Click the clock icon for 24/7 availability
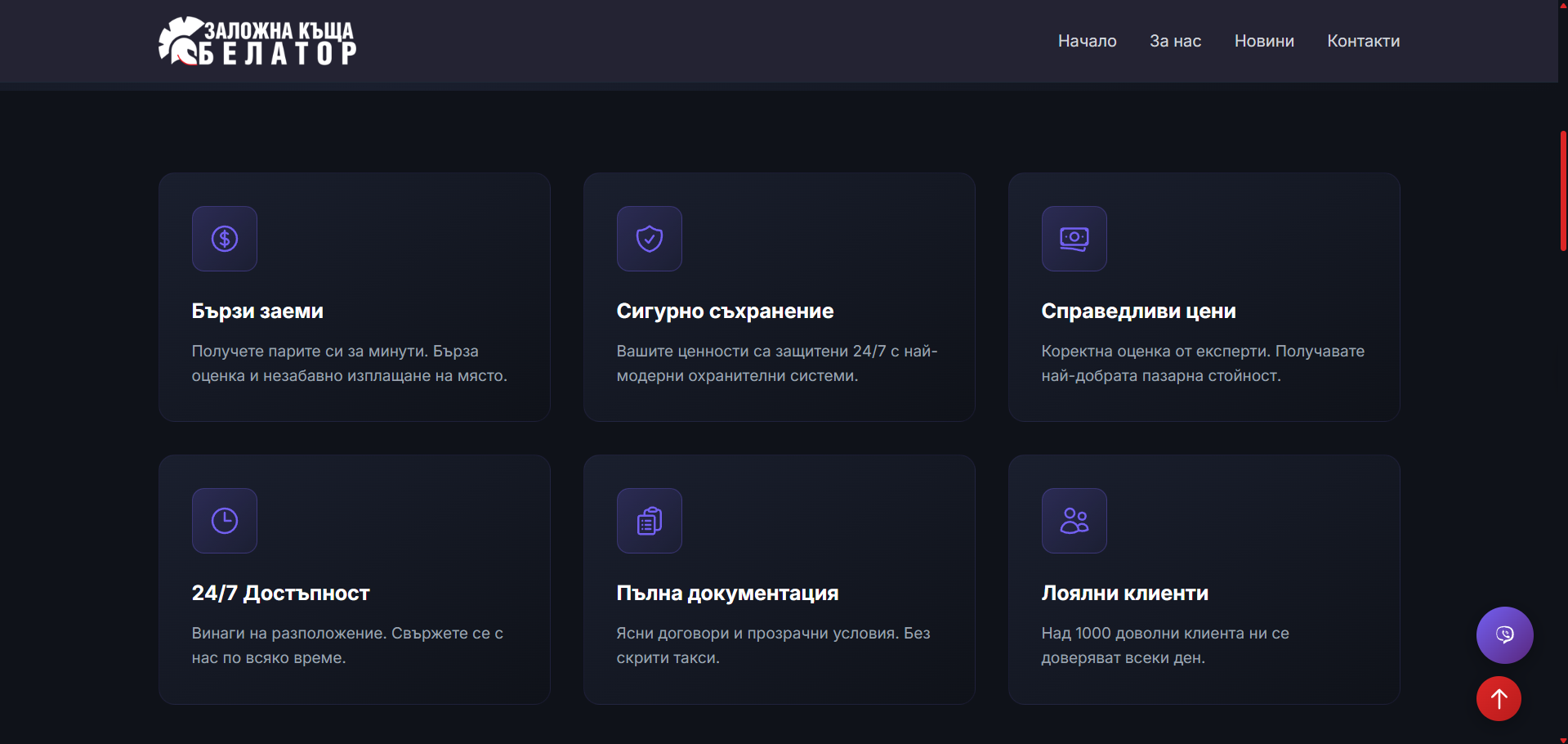The image size is (1568, 744). [225, 521]
